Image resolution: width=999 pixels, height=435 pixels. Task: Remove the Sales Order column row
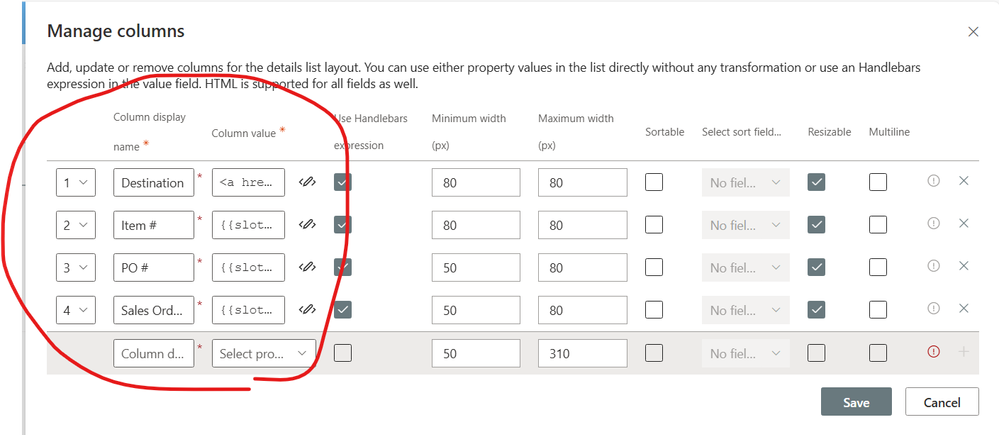[963, 308]
